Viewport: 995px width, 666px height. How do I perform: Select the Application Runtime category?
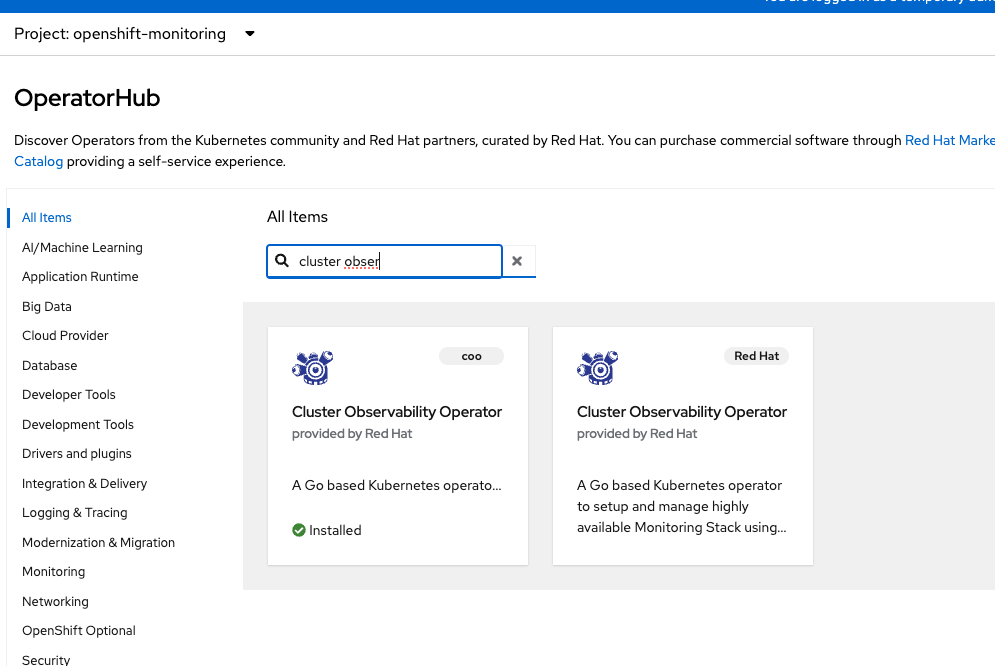80,277
